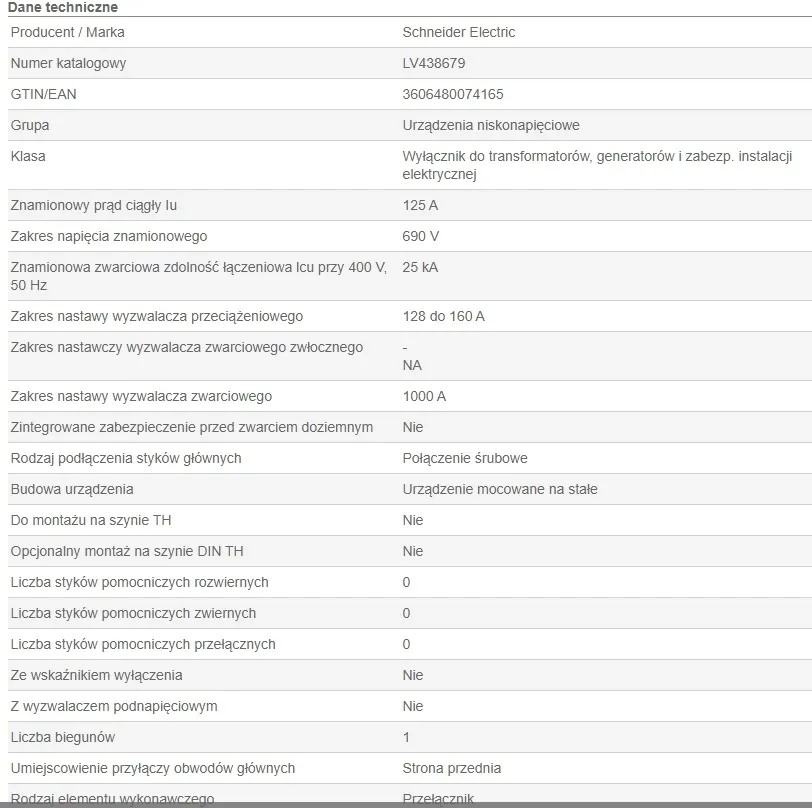Click the catalog number LV438679
Viewport: 812px width, 808px height.
coord(433,63)
